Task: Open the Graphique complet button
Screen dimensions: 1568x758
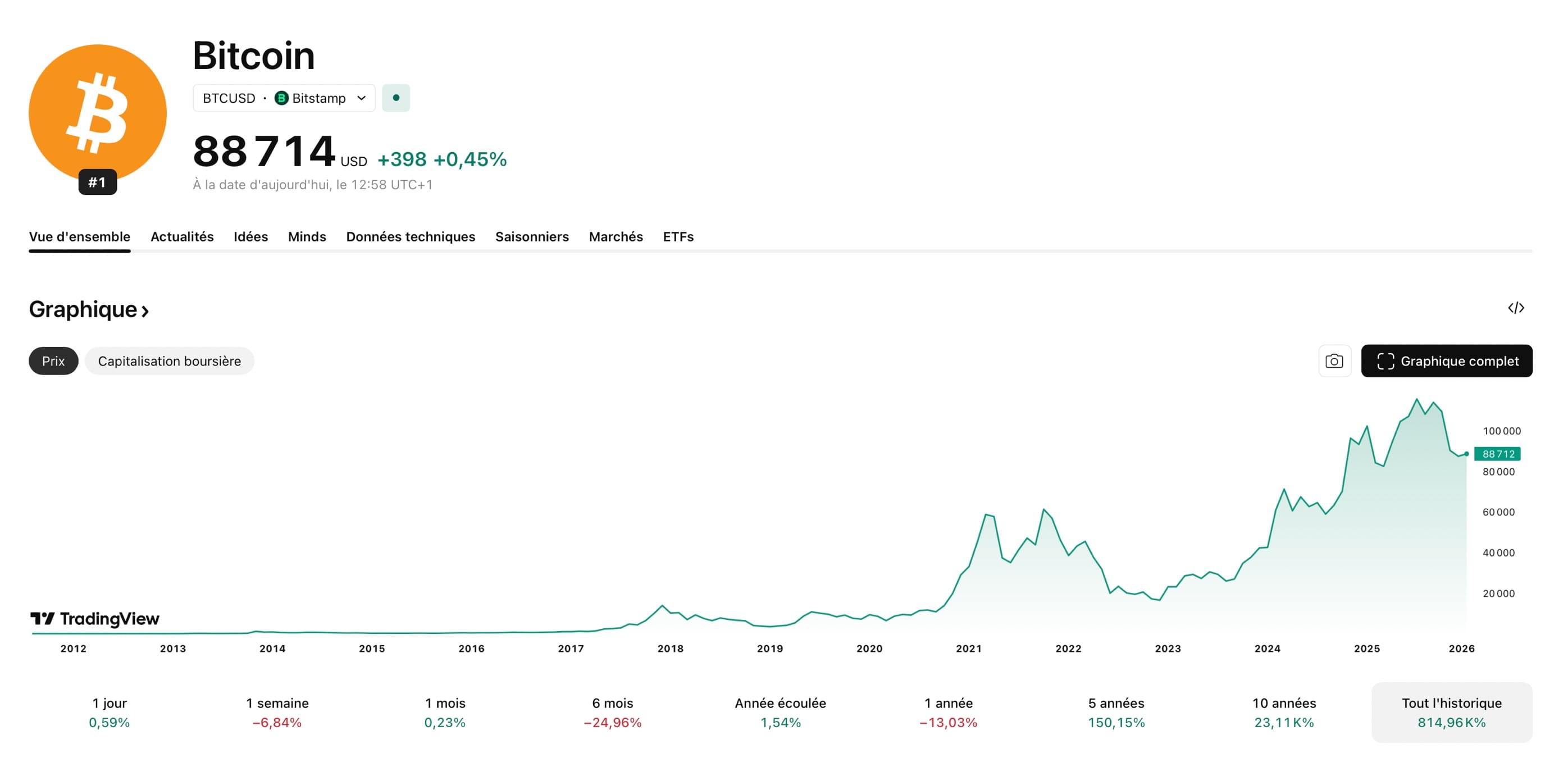Action: pos(1446,360)
